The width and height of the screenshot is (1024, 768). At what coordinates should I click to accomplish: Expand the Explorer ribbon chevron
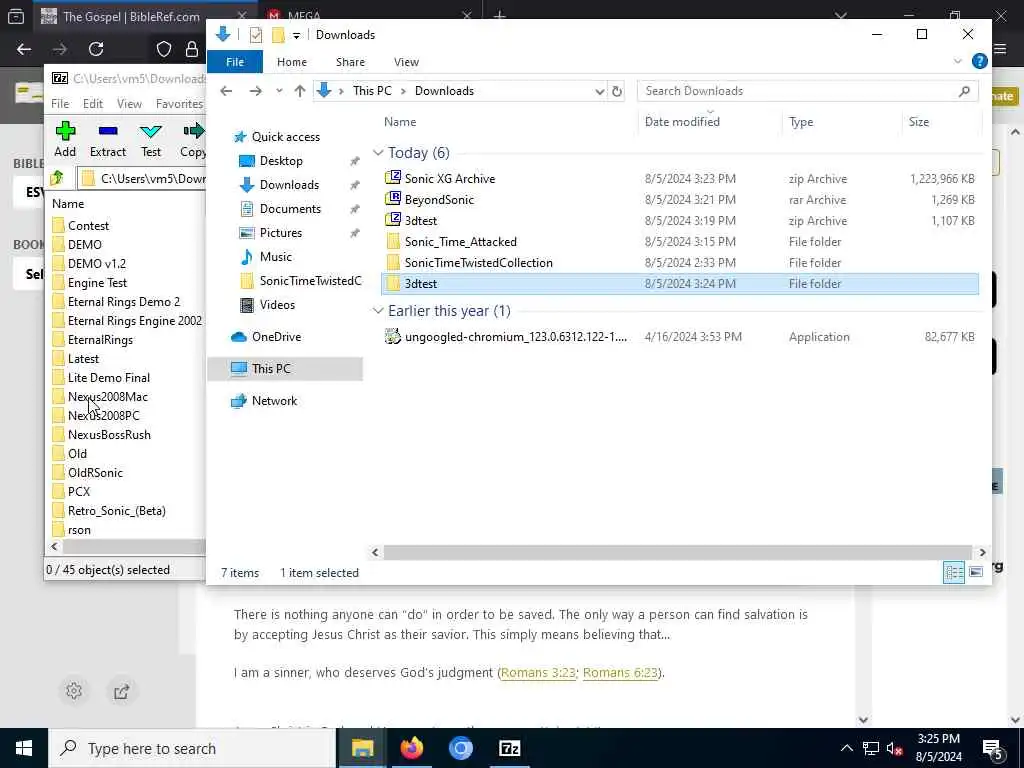click(x=957, y=61)
